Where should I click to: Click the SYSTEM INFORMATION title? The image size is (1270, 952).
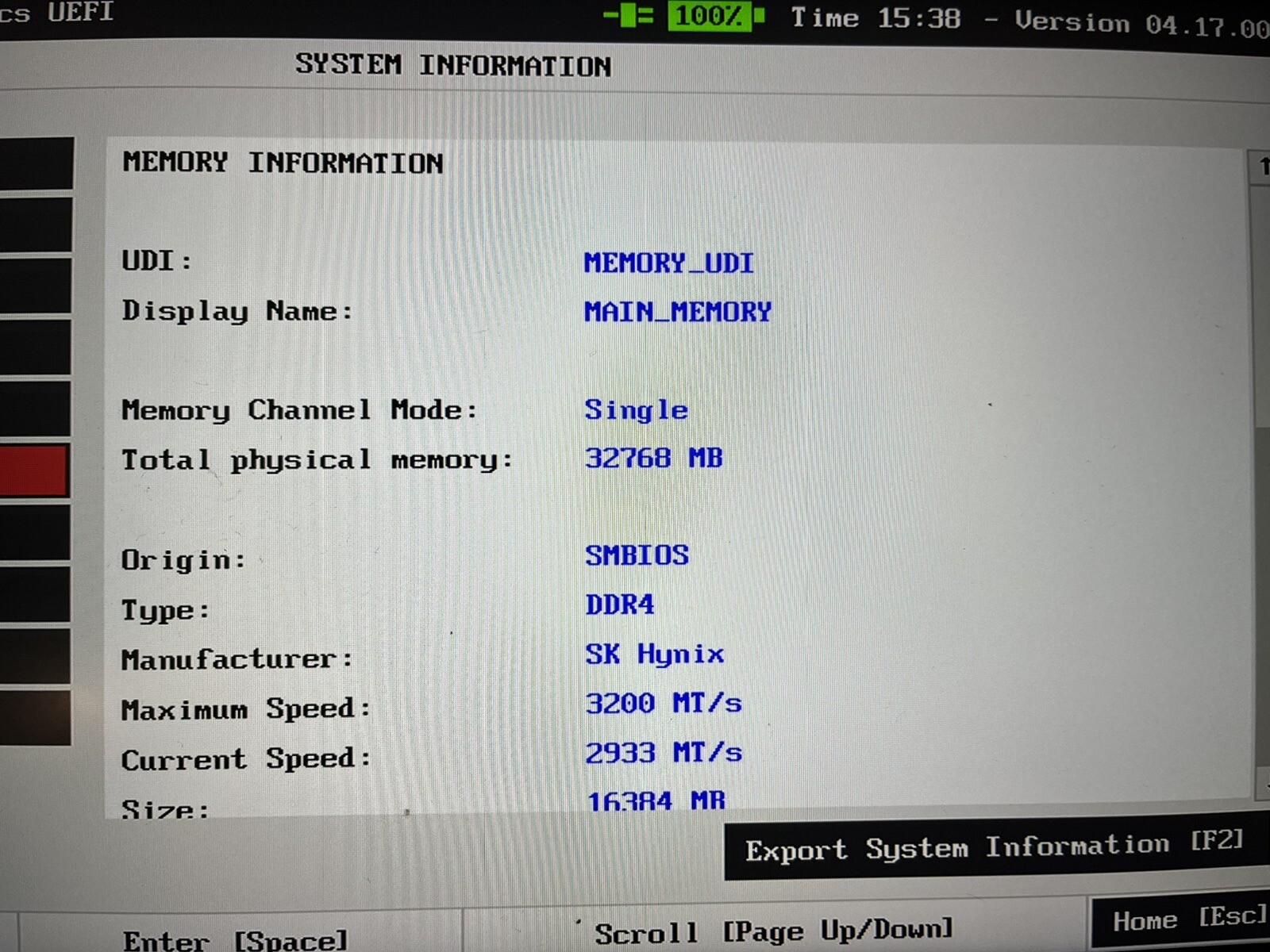pos(453,64)
